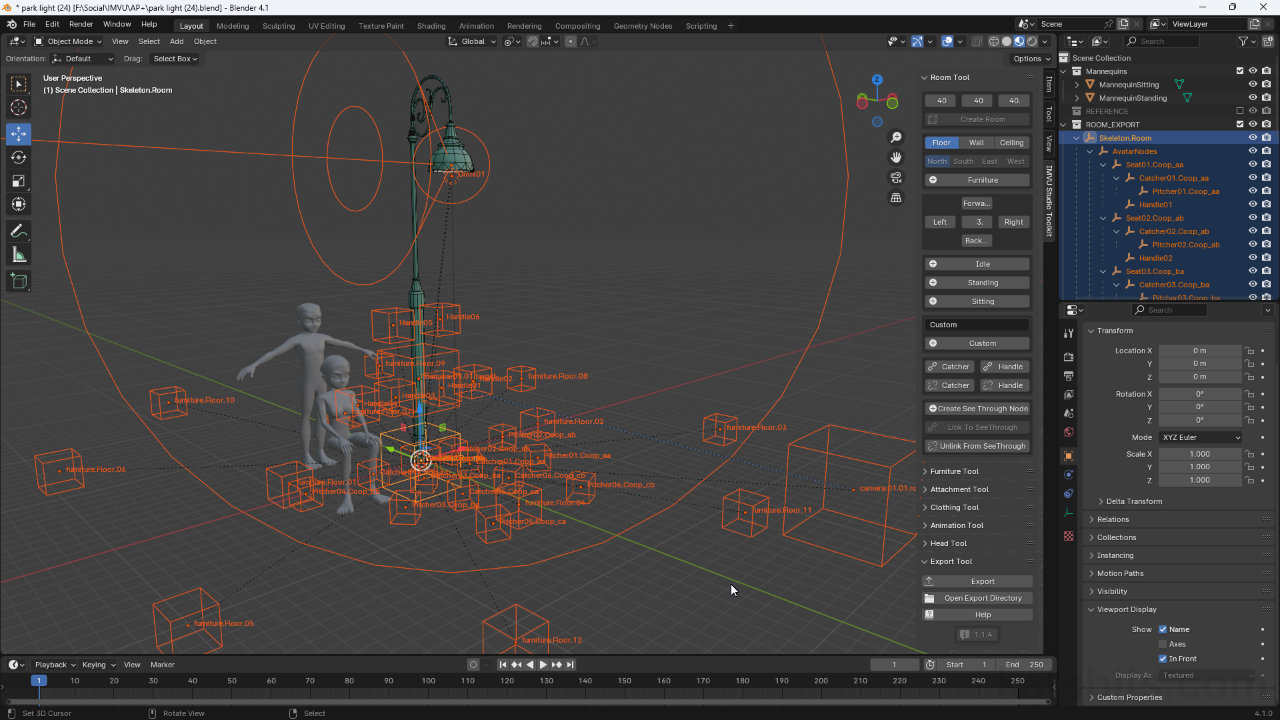Open the rotation Mode XYZ Euler dropdown
Screen dimensions: 1280x720
pos(1200,437)
